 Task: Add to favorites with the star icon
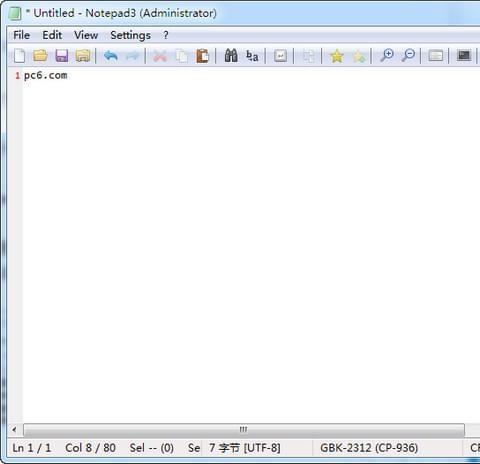tap(337, 56)
